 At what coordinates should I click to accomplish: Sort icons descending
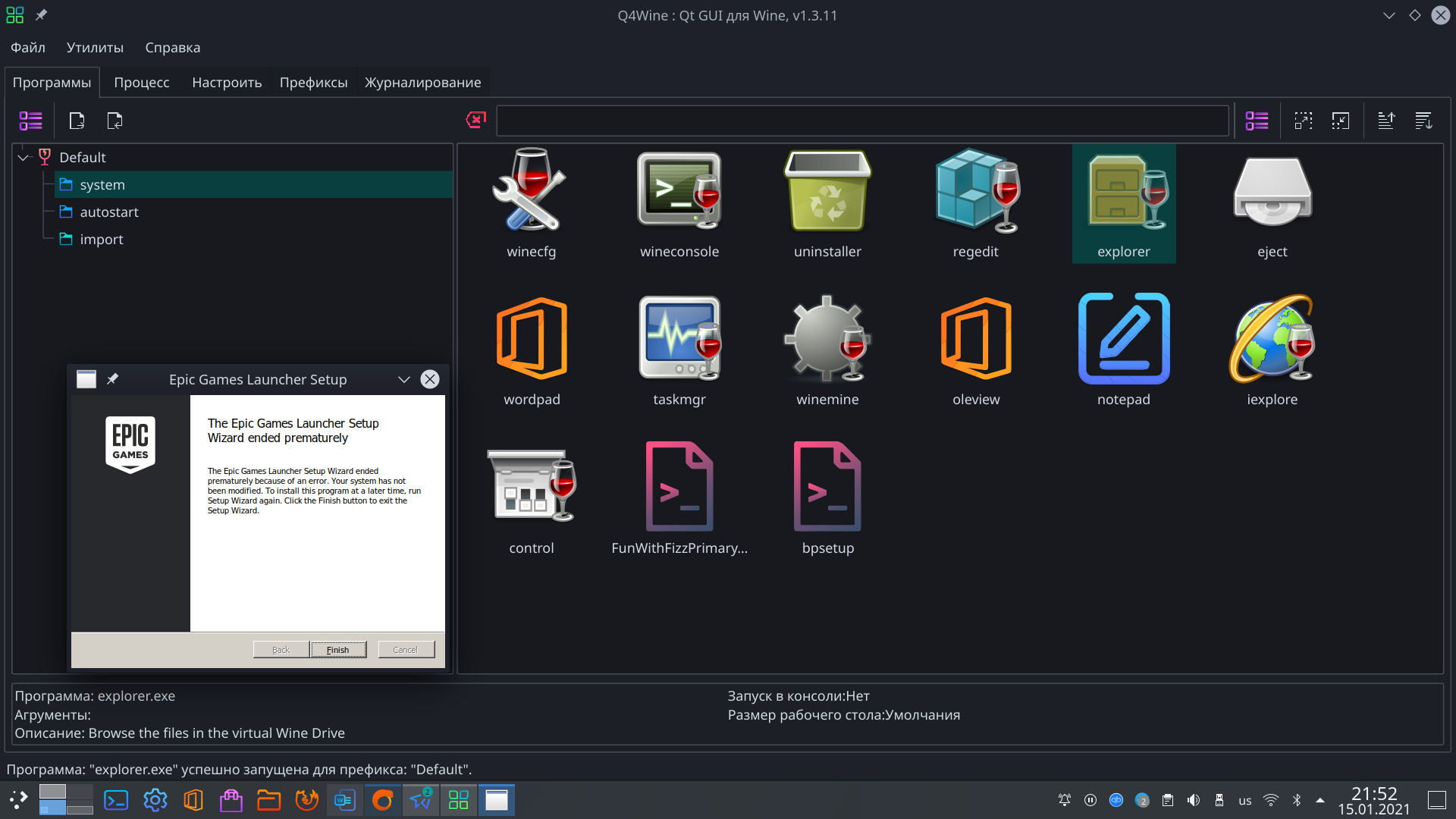[x=1423, y=120]
